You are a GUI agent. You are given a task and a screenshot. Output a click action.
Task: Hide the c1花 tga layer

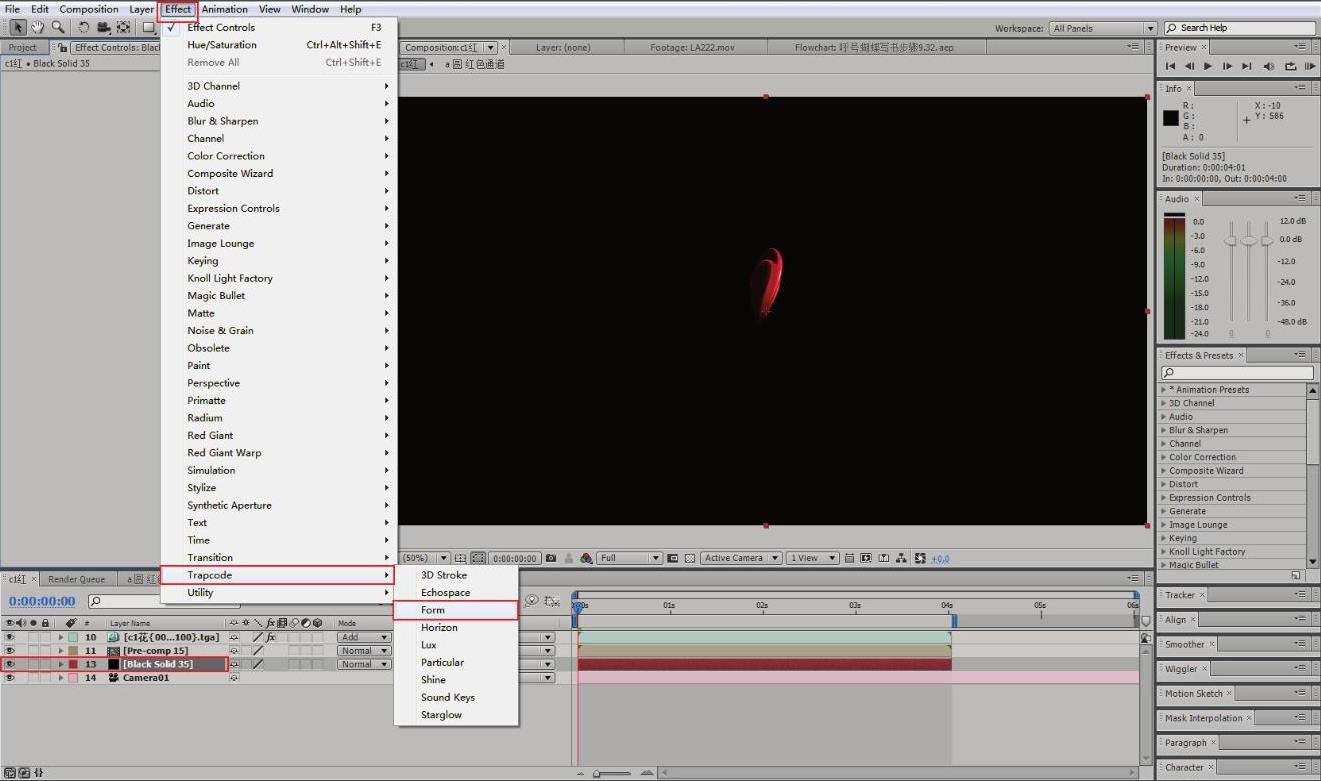coord(10,637)
